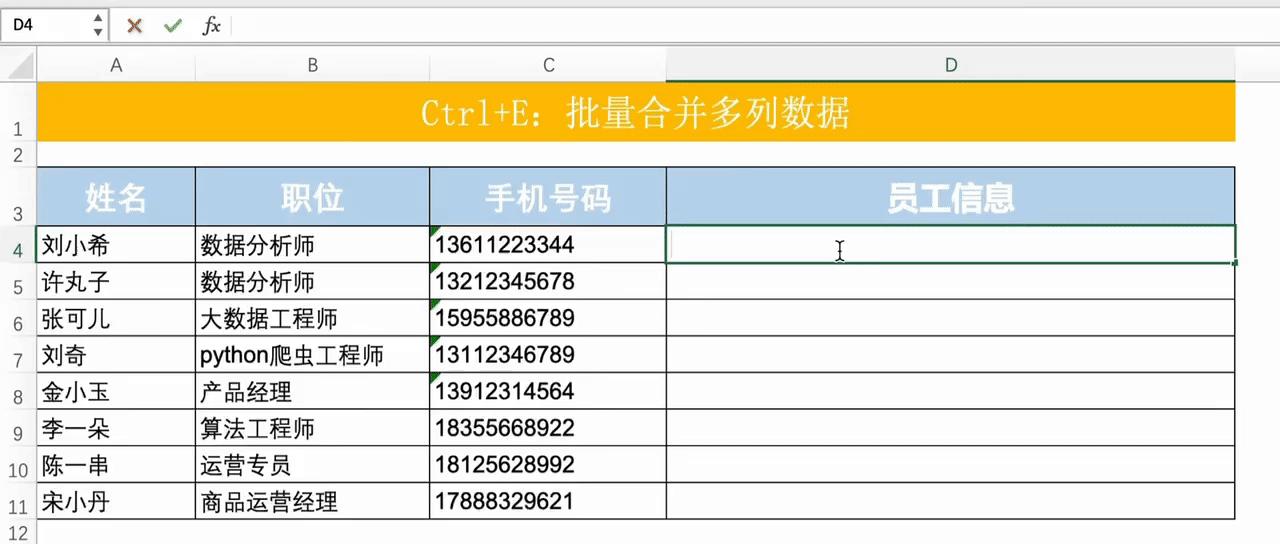Image resolution: width=1280 pixels, height=544 pixels.
Task: Select the cell containing 刘奇
Action: coord(116,355)
